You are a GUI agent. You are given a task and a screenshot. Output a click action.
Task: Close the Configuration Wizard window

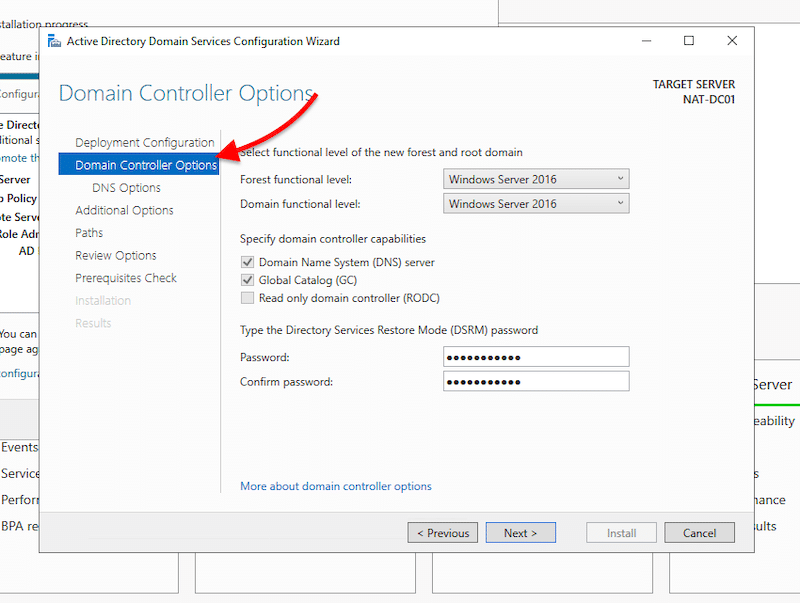tap(732, 41)
